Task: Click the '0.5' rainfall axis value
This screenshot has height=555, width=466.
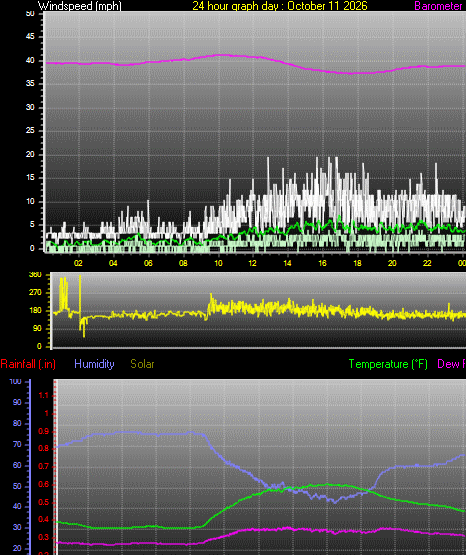Action: pyautogui.click(x=44, y=502)
